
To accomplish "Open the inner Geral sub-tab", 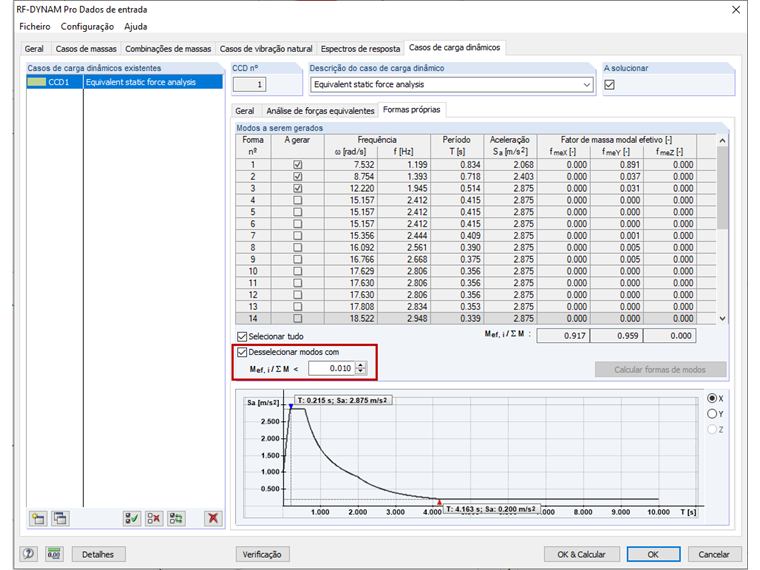I will click(x=245, y=111).
